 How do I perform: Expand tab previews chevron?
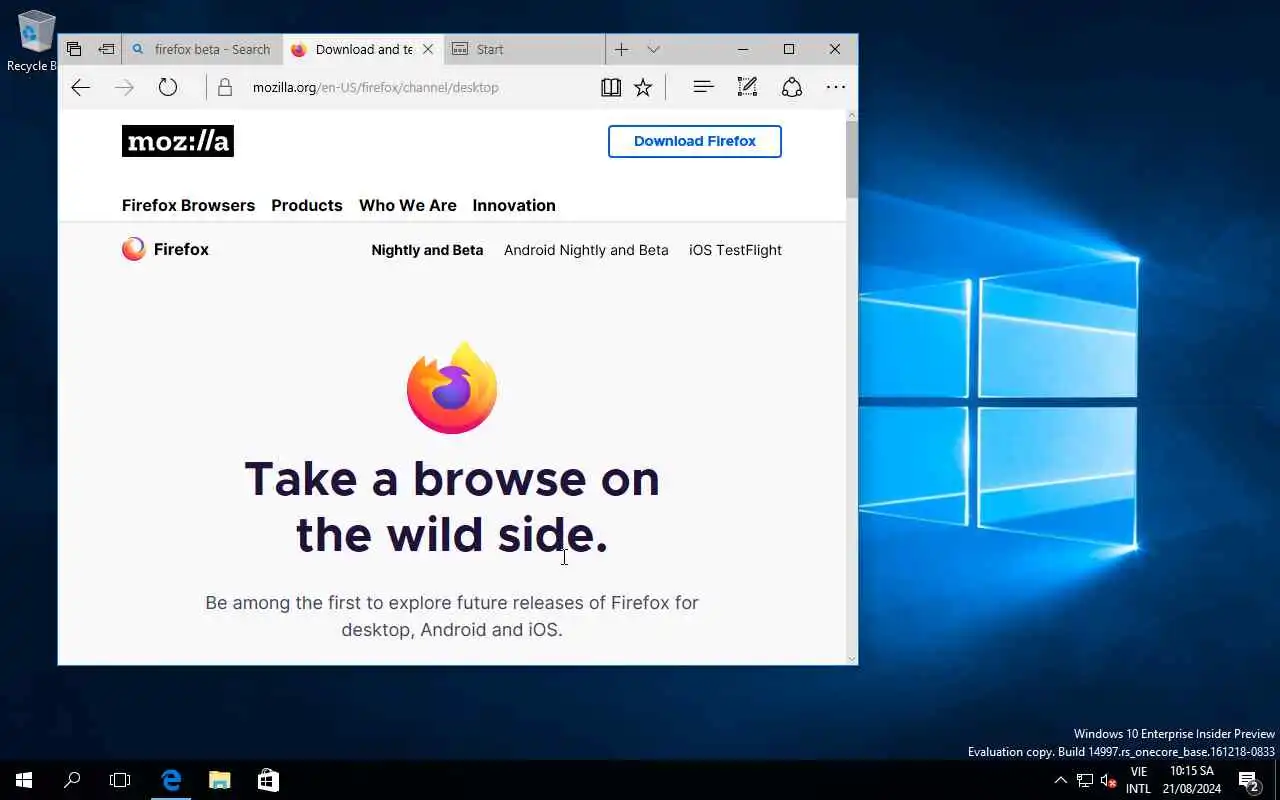click(653, 49)
